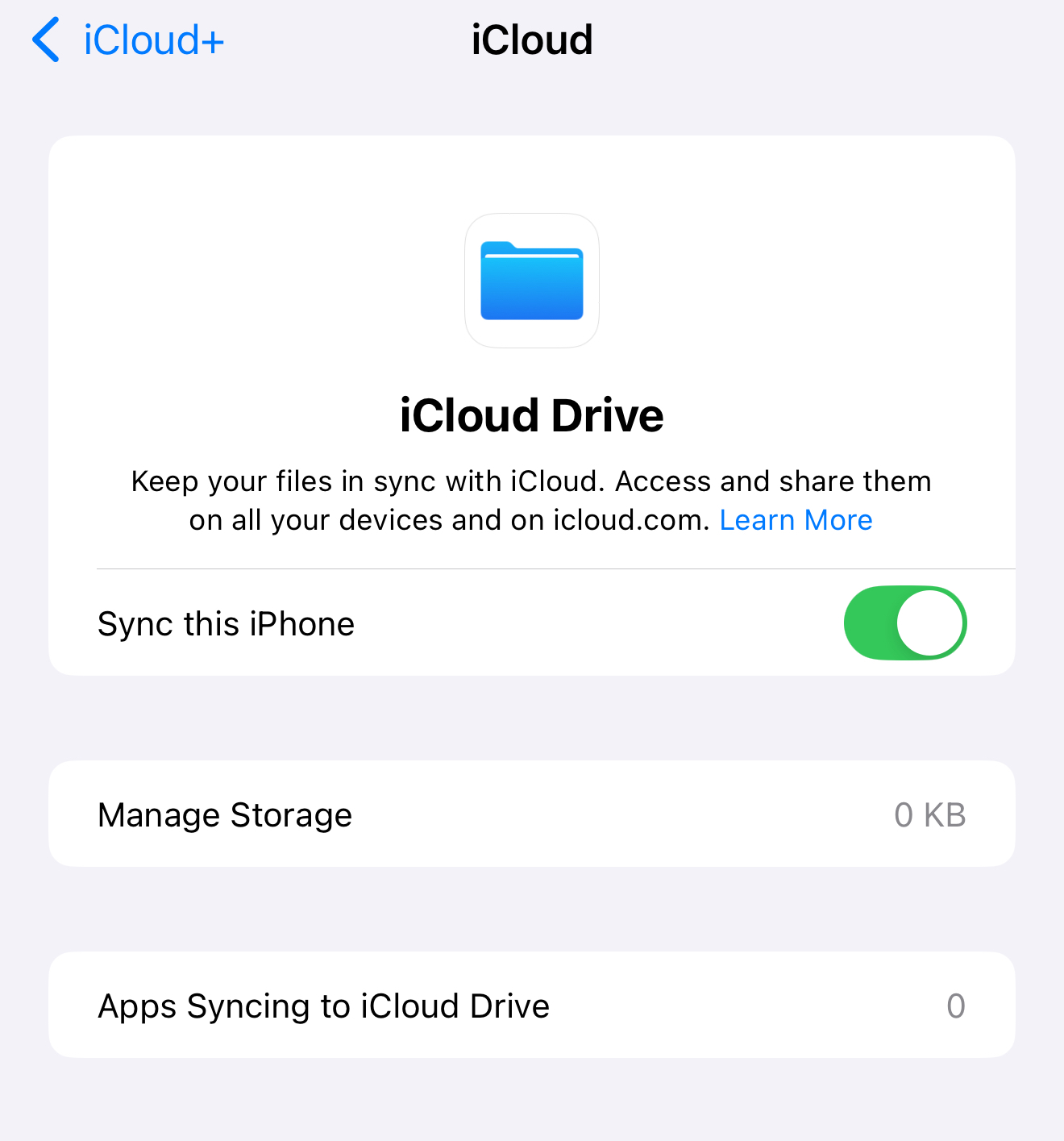The width and height of the screenshot is (1064, 1141).
Task: Tap the apps syncing count of 0
Action: pyautogui.click(x=956, y=1006)
